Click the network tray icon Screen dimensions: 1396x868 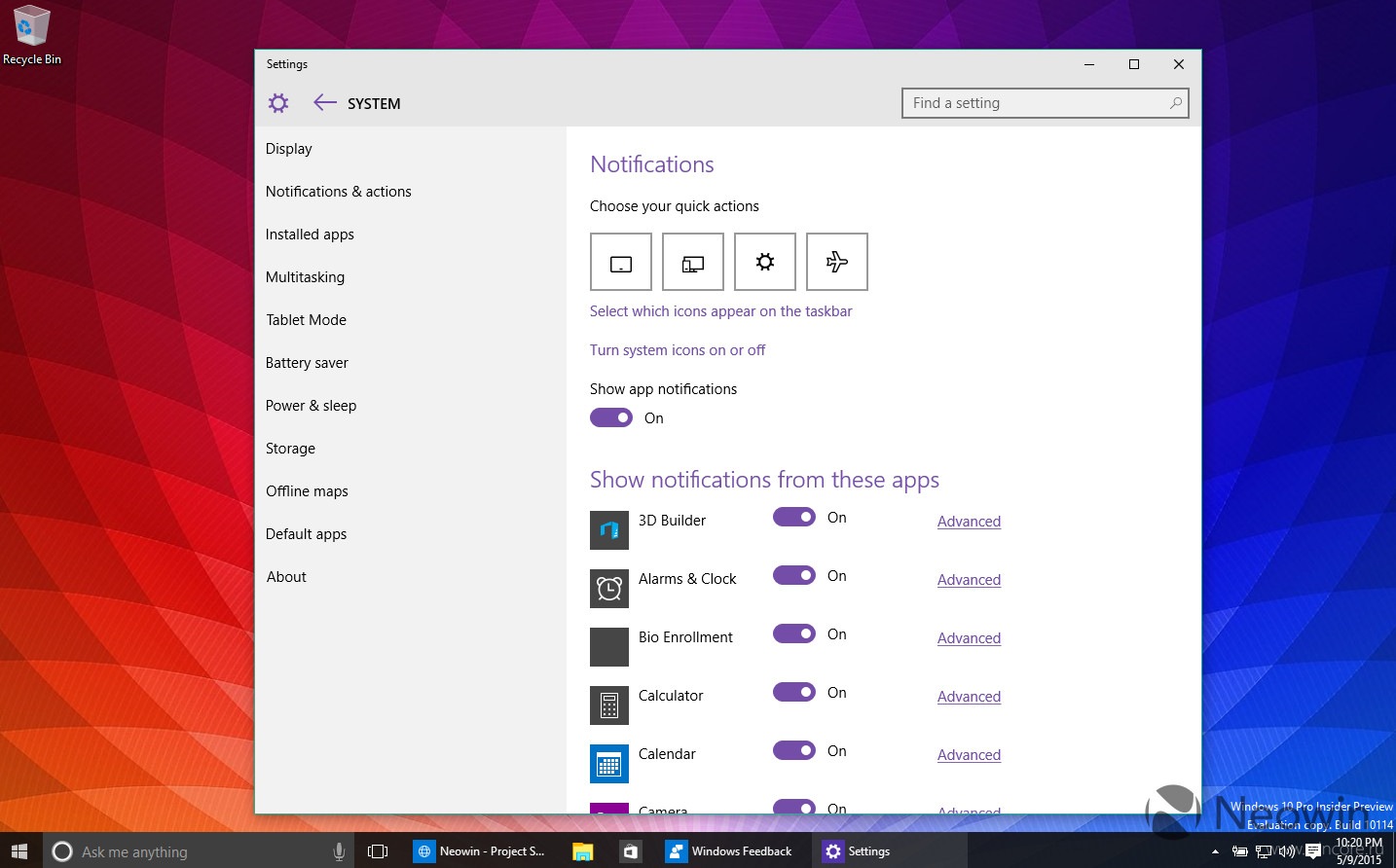[x=1264, y=851]
